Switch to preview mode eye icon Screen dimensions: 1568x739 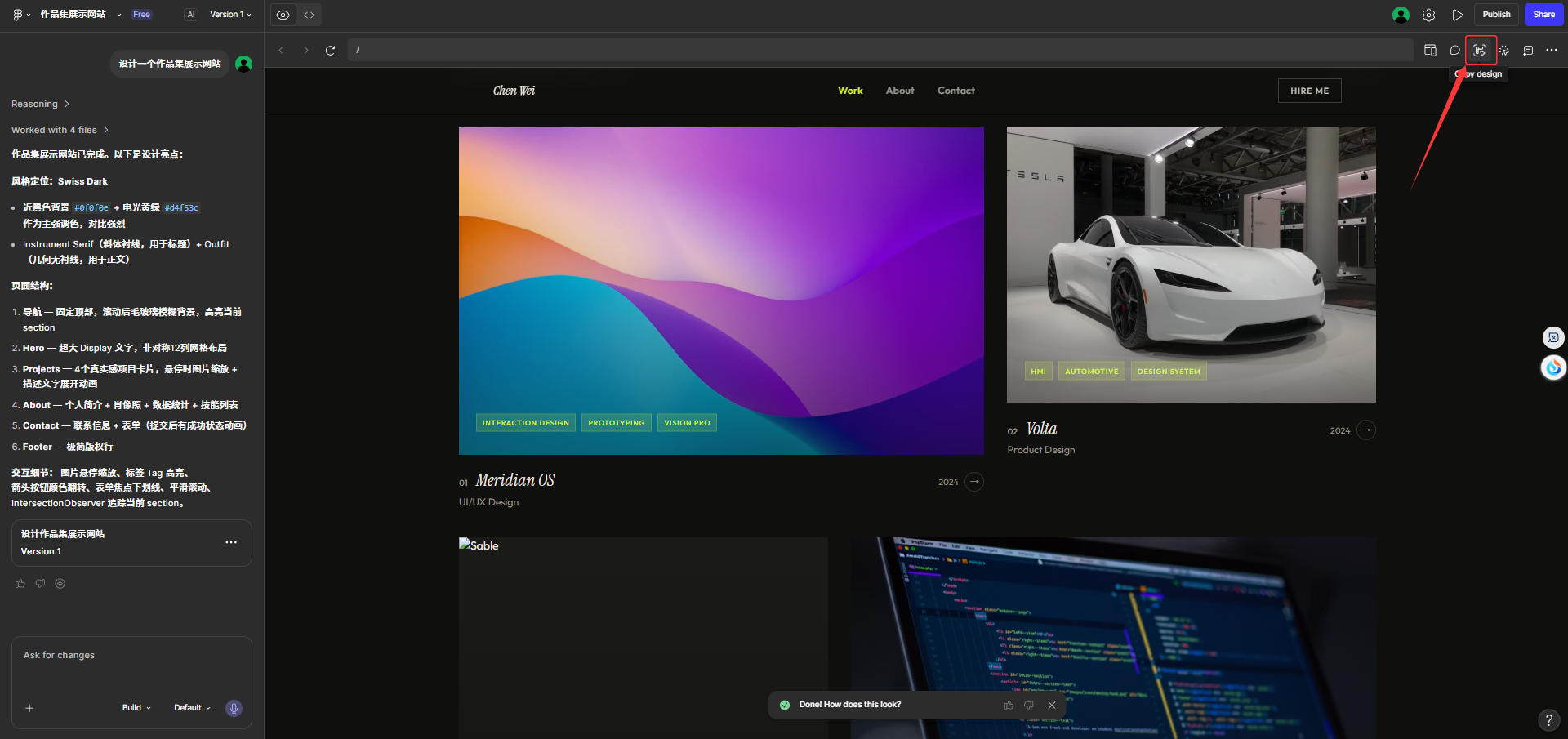(283, 15)
